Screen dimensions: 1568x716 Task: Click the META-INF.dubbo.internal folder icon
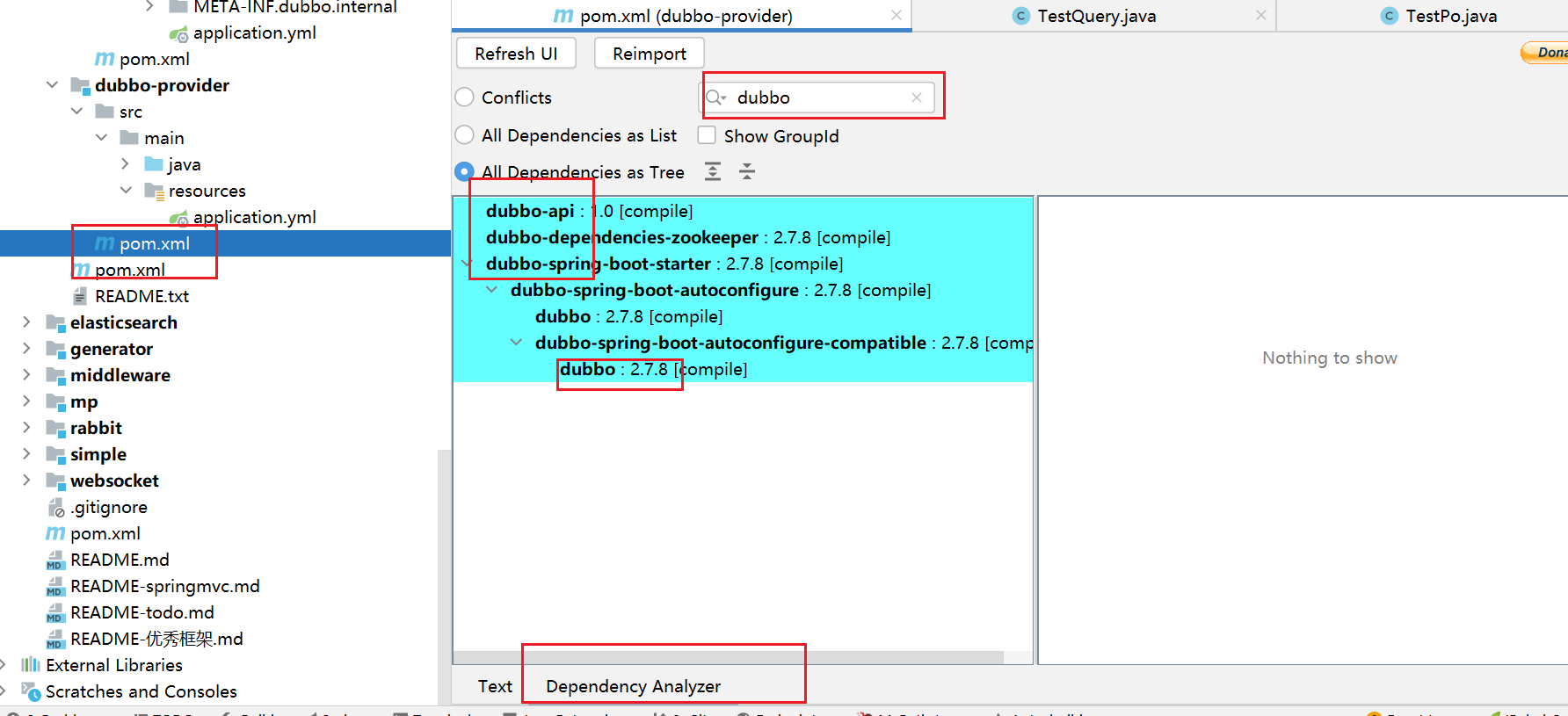(x=178, y=7)
